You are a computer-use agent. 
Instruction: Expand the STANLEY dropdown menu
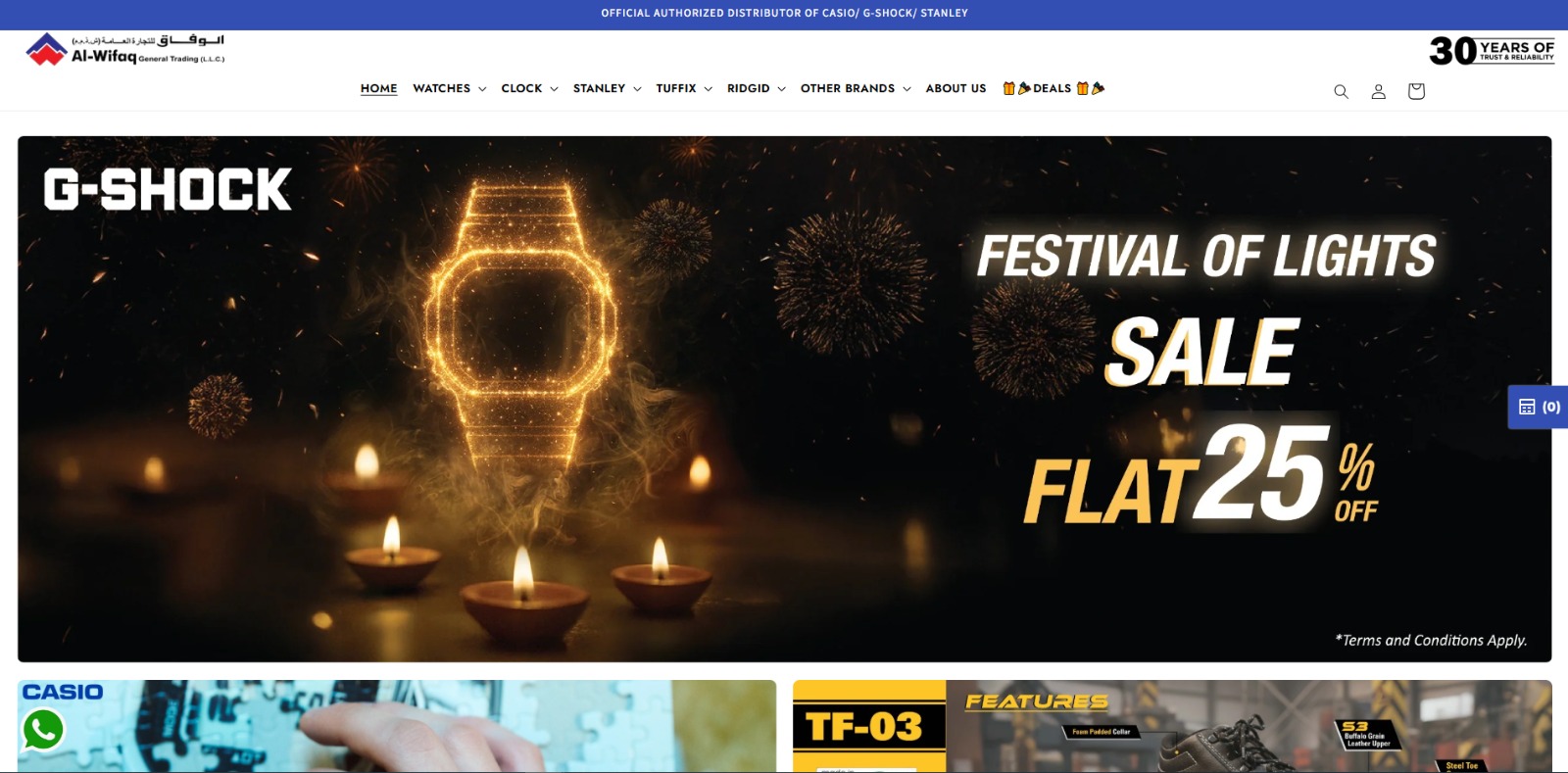tap(607, 88)
